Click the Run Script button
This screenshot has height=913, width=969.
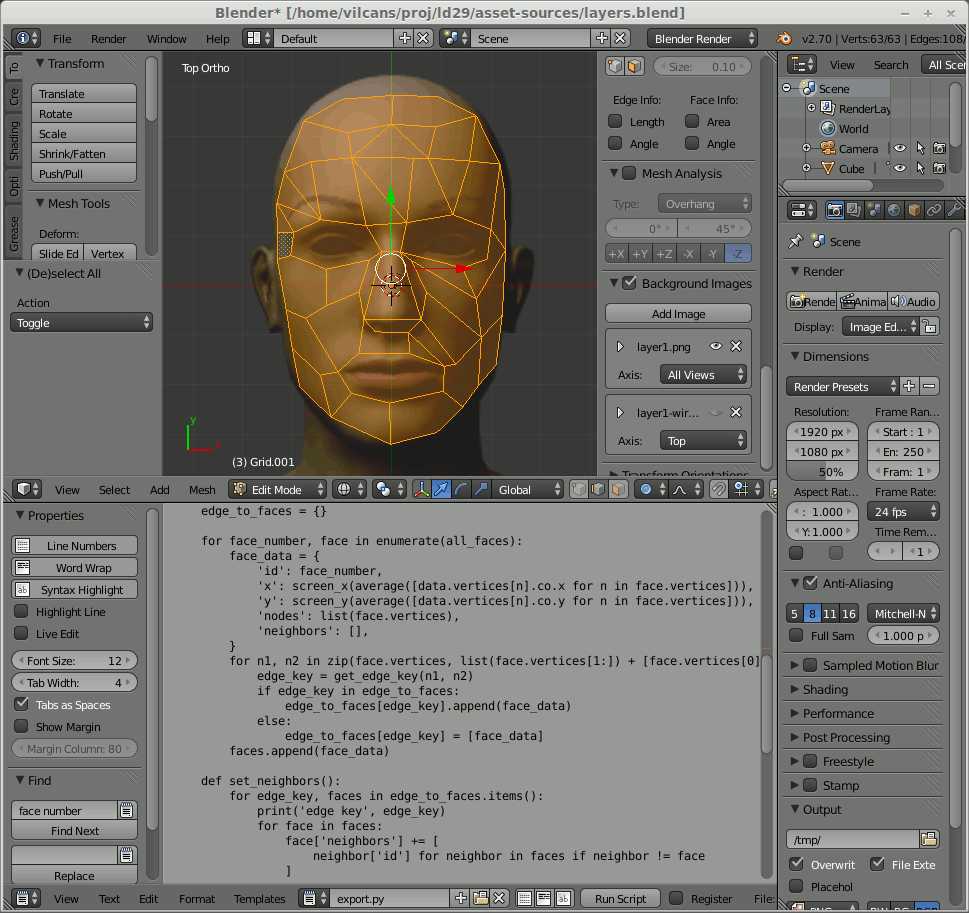(x=620, y=898)
